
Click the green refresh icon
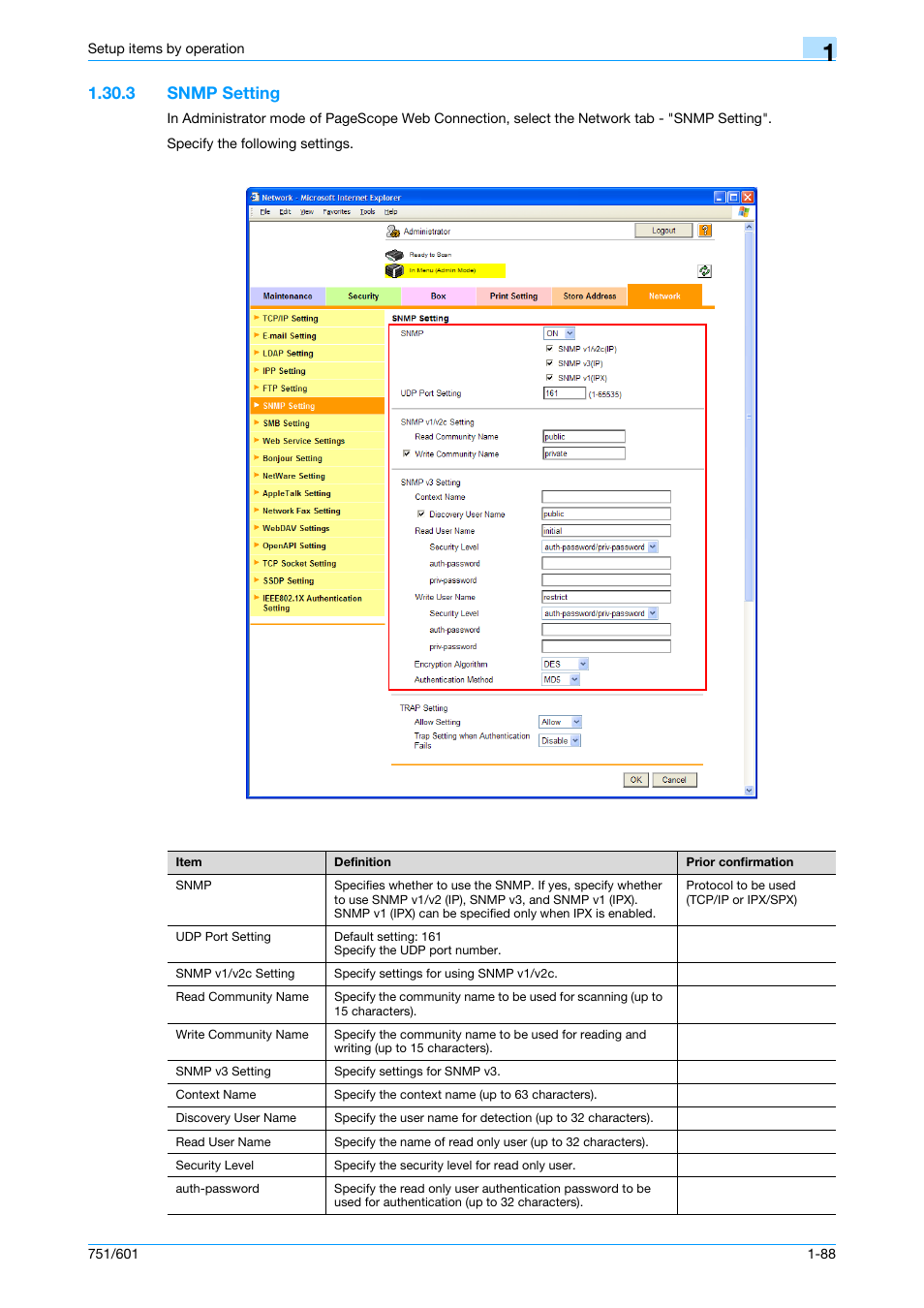[704, 271]
